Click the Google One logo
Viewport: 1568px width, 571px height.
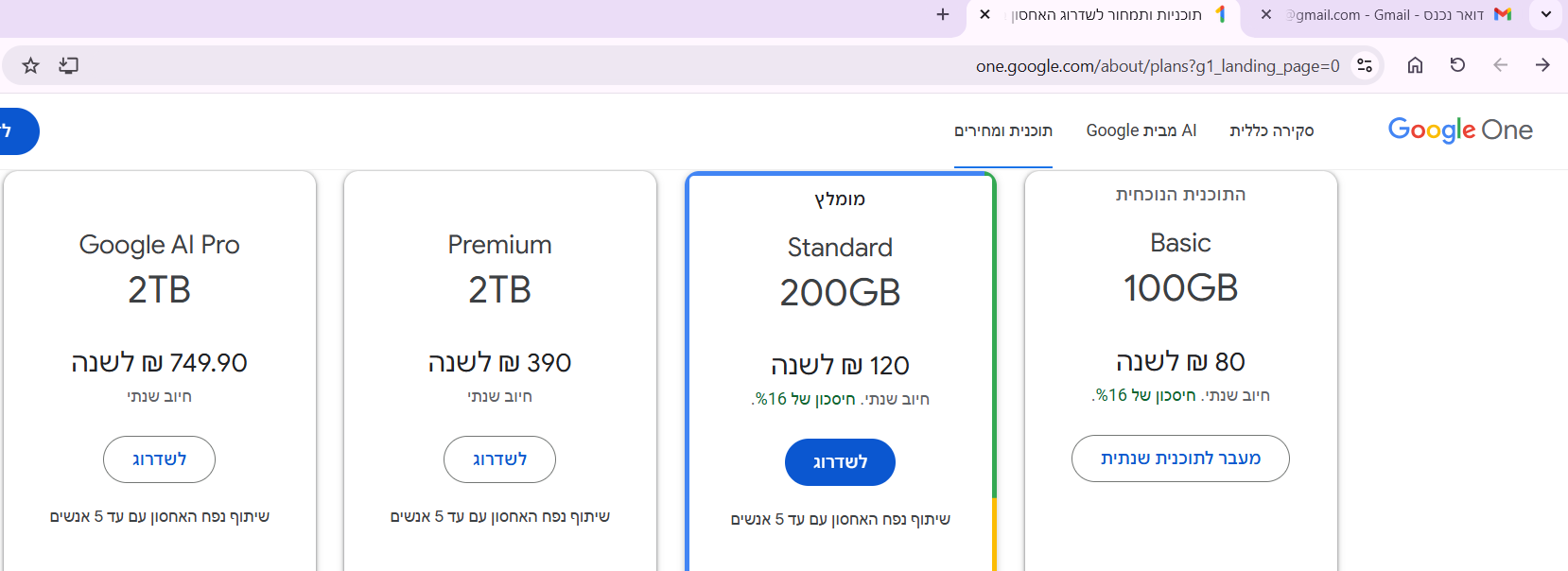tap(1459, 130)
